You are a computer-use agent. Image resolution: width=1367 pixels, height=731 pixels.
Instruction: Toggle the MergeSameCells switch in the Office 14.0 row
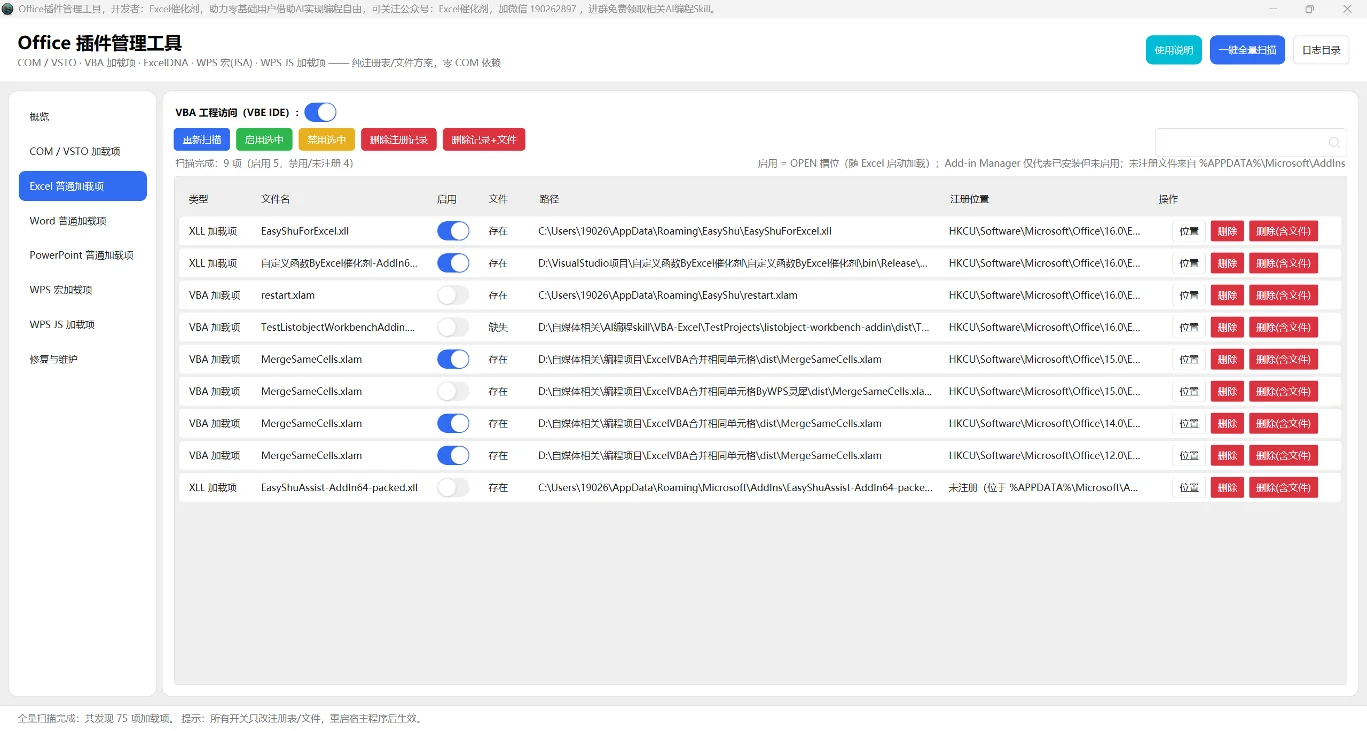[453, 423]
